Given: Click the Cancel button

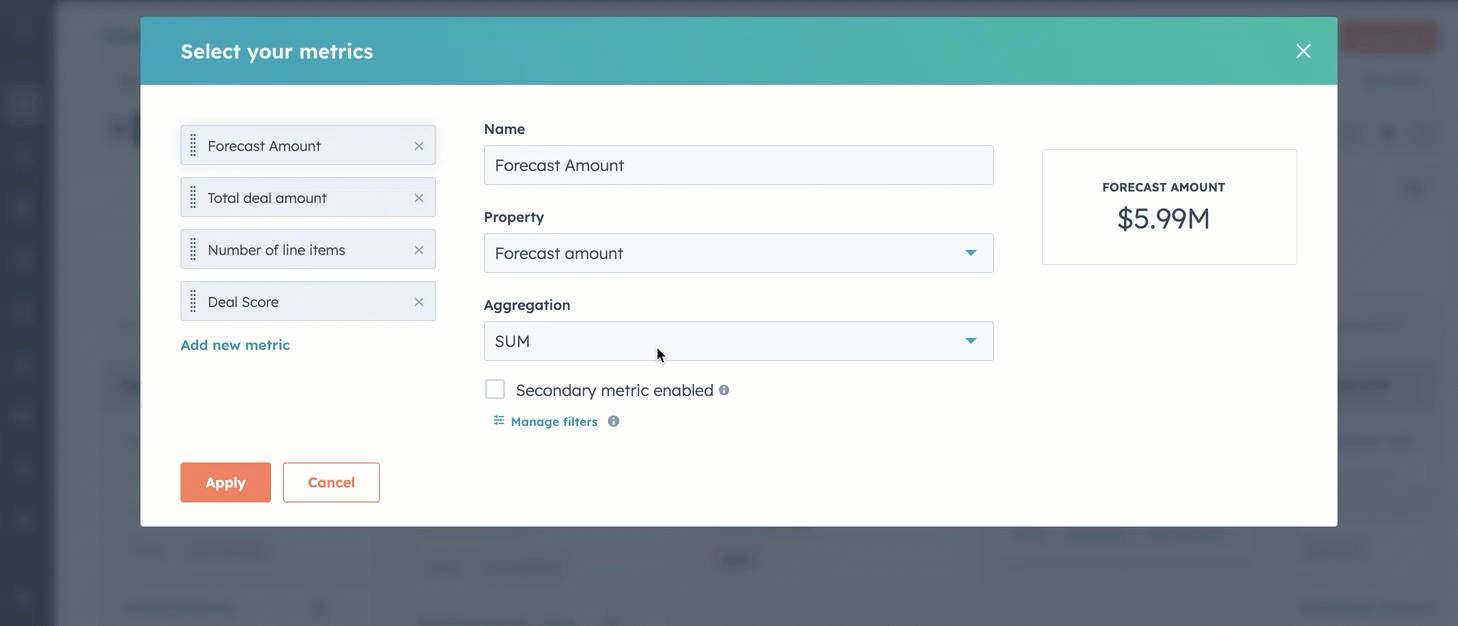Looking at the screenshot, I should tap(331, 482).
